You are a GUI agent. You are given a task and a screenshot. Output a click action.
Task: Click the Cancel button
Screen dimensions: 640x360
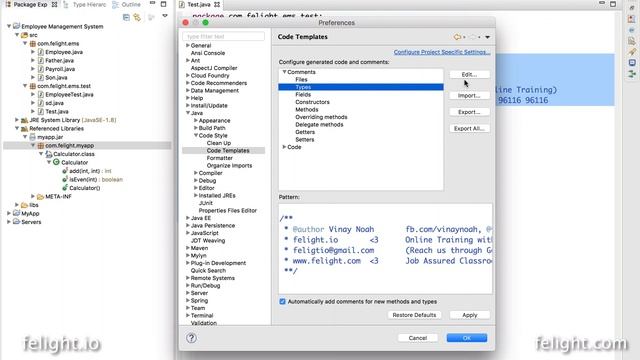click(418, 338)
